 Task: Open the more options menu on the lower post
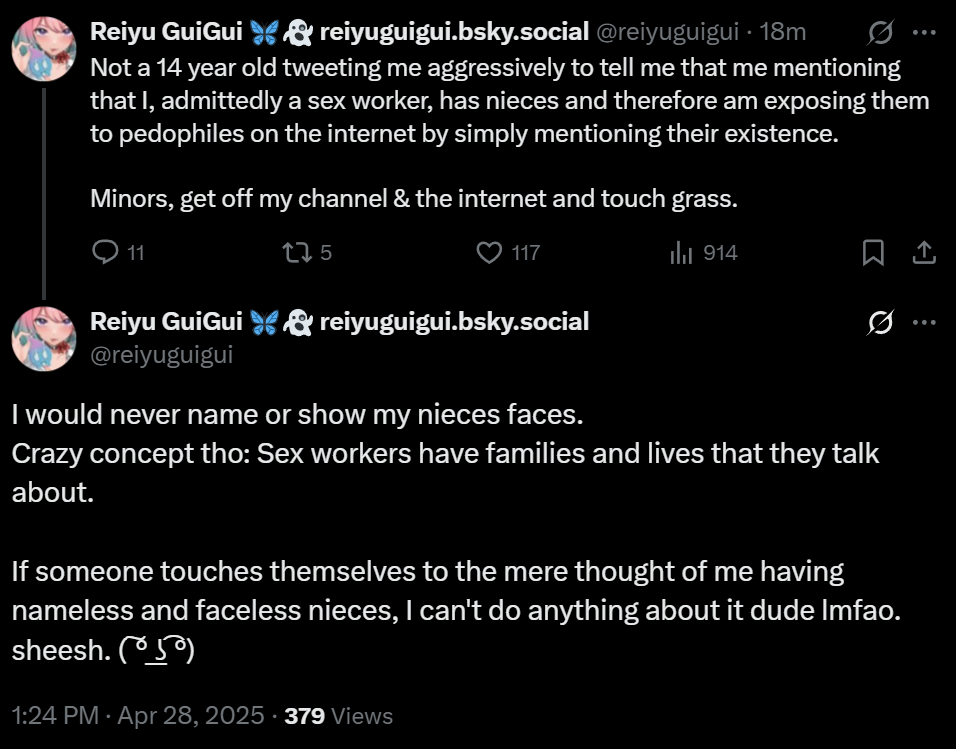(924, 322)
